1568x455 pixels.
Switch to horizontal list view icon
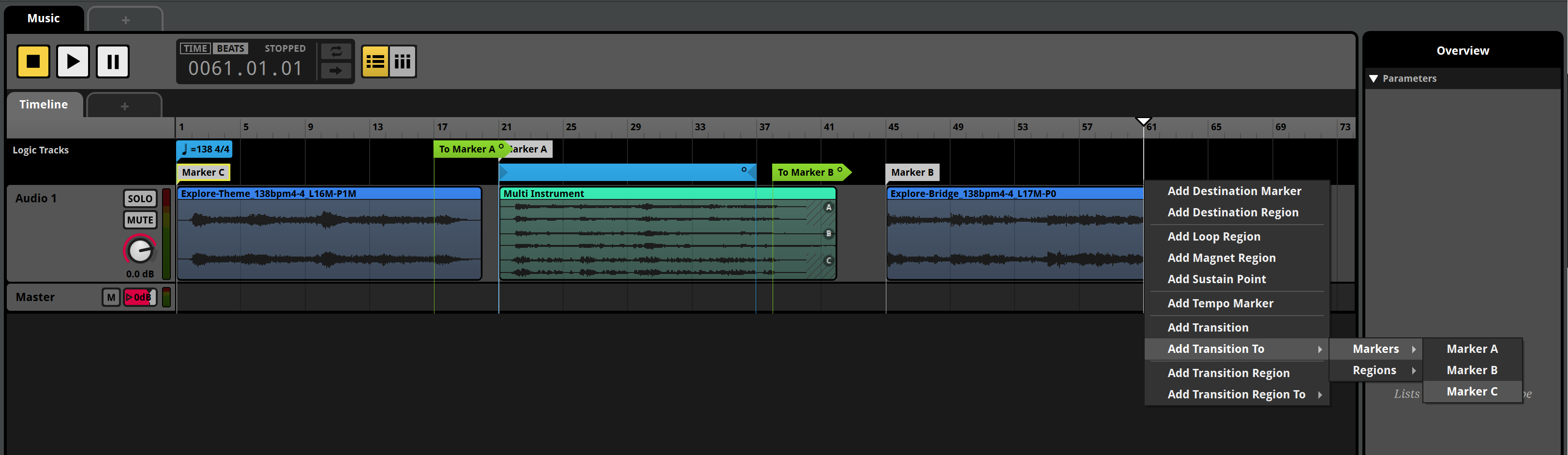point(375,61)
